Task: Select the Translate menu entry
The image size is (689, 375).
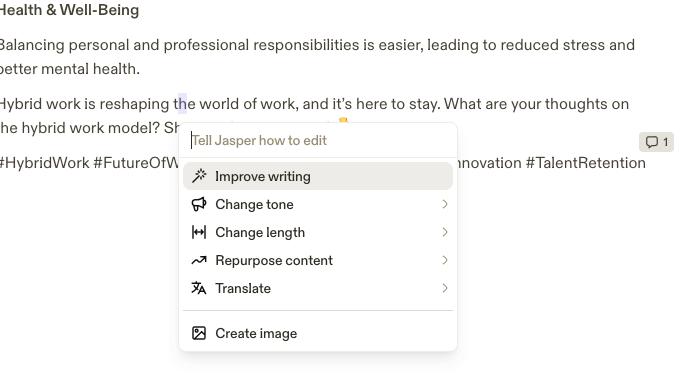Action: pyautogui.click(x=318, y=288)
